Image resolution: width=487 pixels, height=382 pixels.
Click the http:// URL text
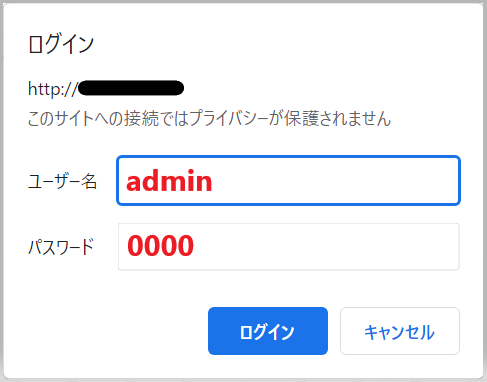click(53, 89)
